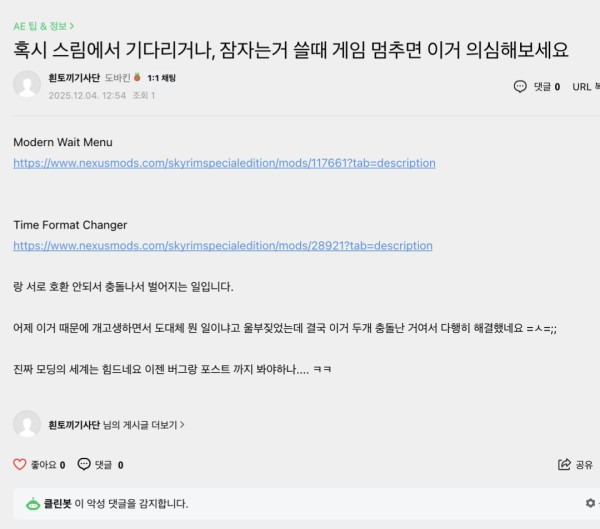Click the 도바킨 member level badge icon
The width and height of the screenshot is (600, 529).
[137, 77]
